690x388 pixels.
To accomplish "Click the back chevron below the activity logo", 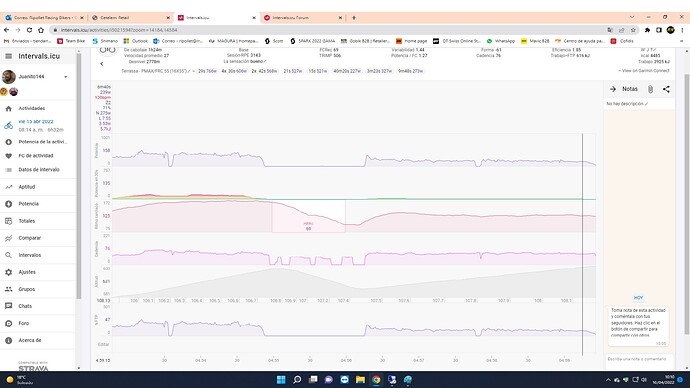I will (102, 64).
